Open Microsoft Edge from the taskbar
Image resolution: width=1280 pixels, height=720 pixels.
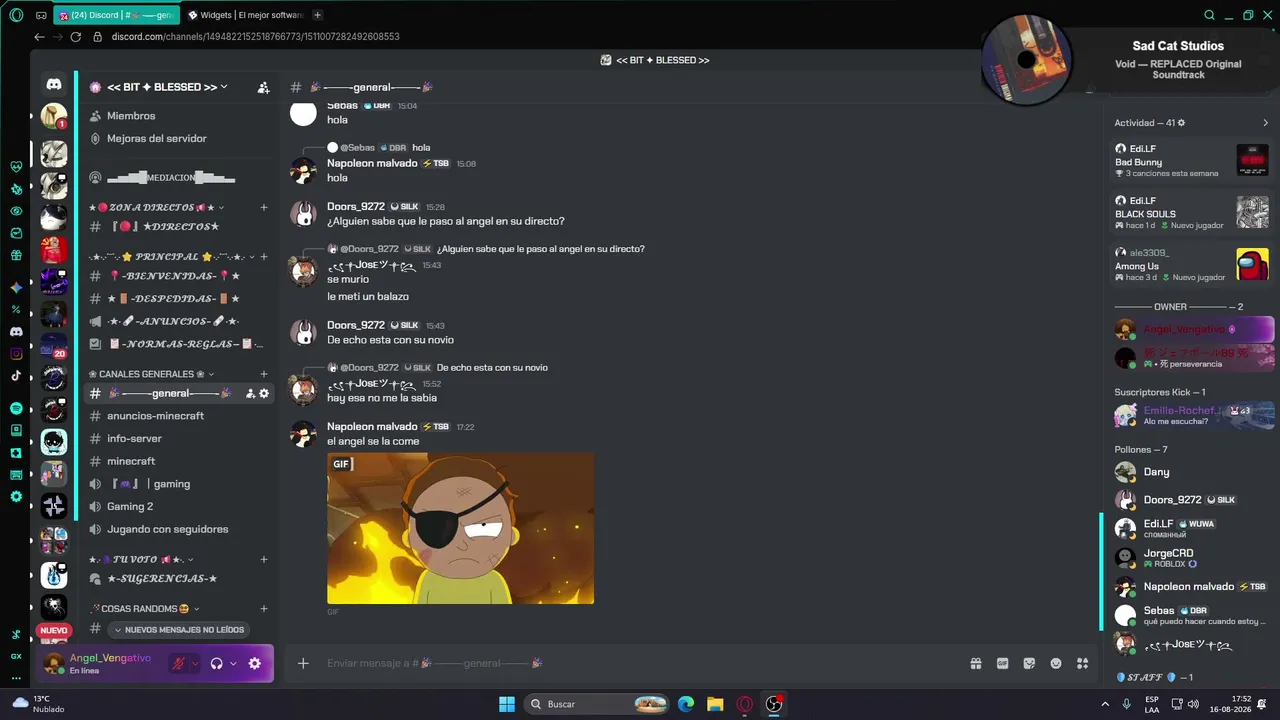[686, 704]
